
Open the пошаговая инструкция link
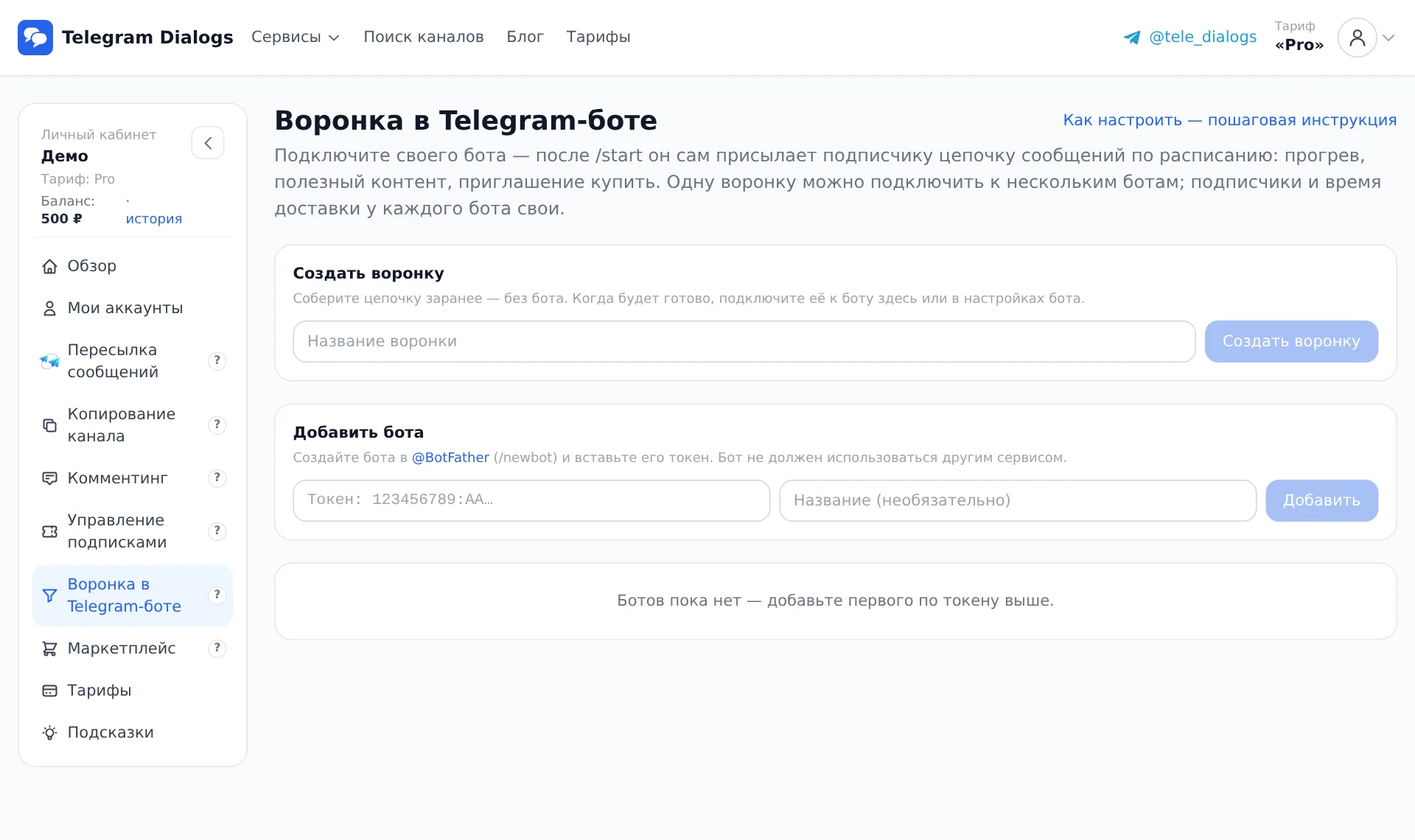1229,120
